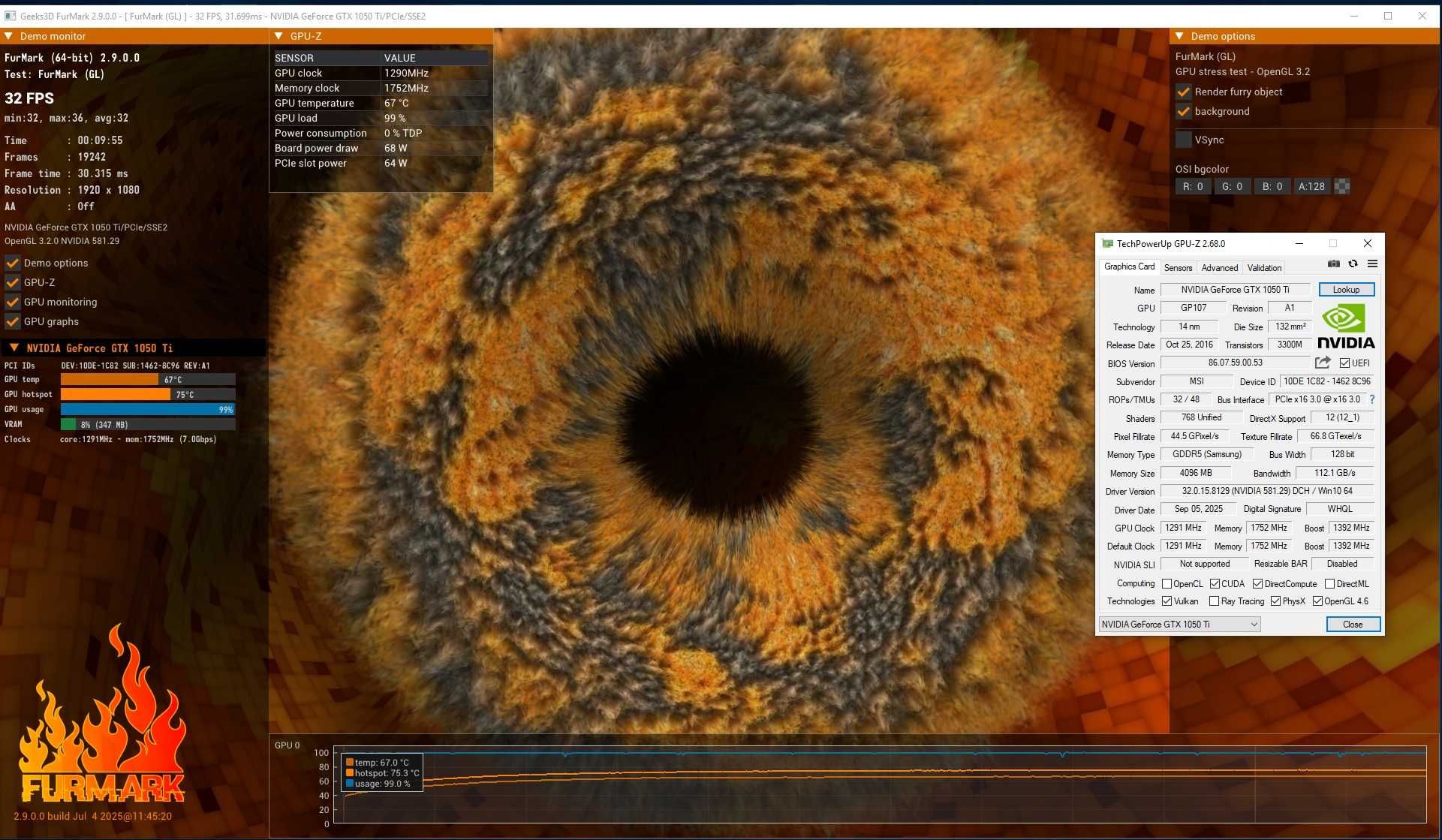Image resolution: width=1442 pixels, height=840 pixels.
Task: Collapse the Demo options panel
Action: [x=1179, y=36]
